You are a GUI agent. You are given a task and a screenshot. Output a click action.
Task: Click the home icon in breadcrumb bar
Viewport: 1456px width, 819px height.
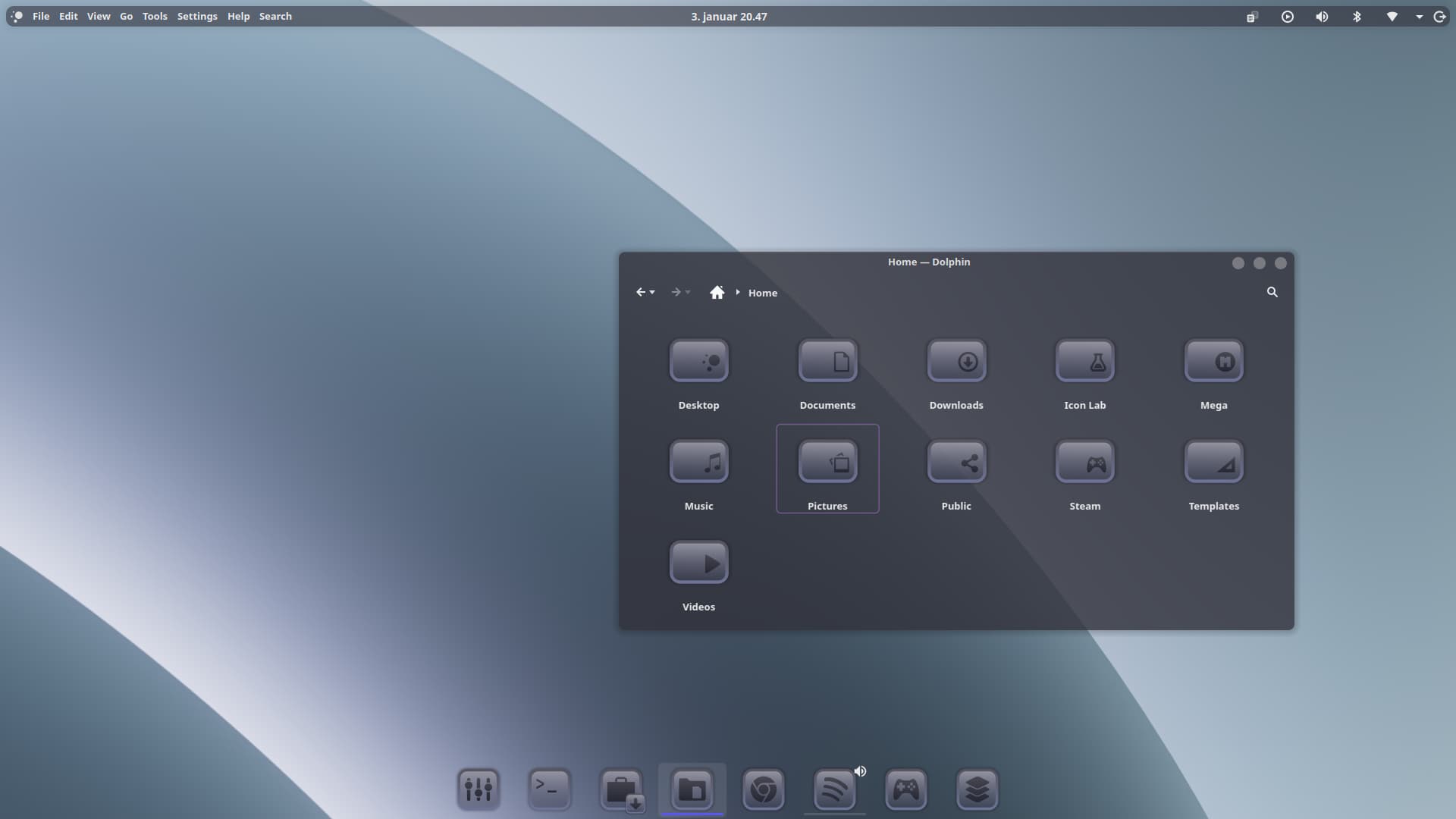point(717,293)
